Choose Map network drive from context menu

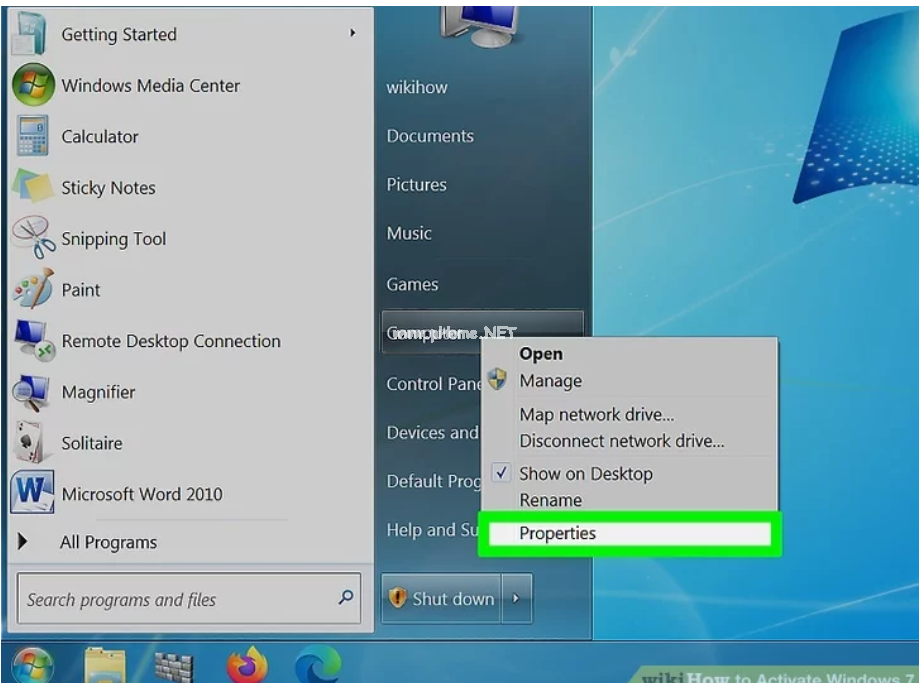[596, 414]
